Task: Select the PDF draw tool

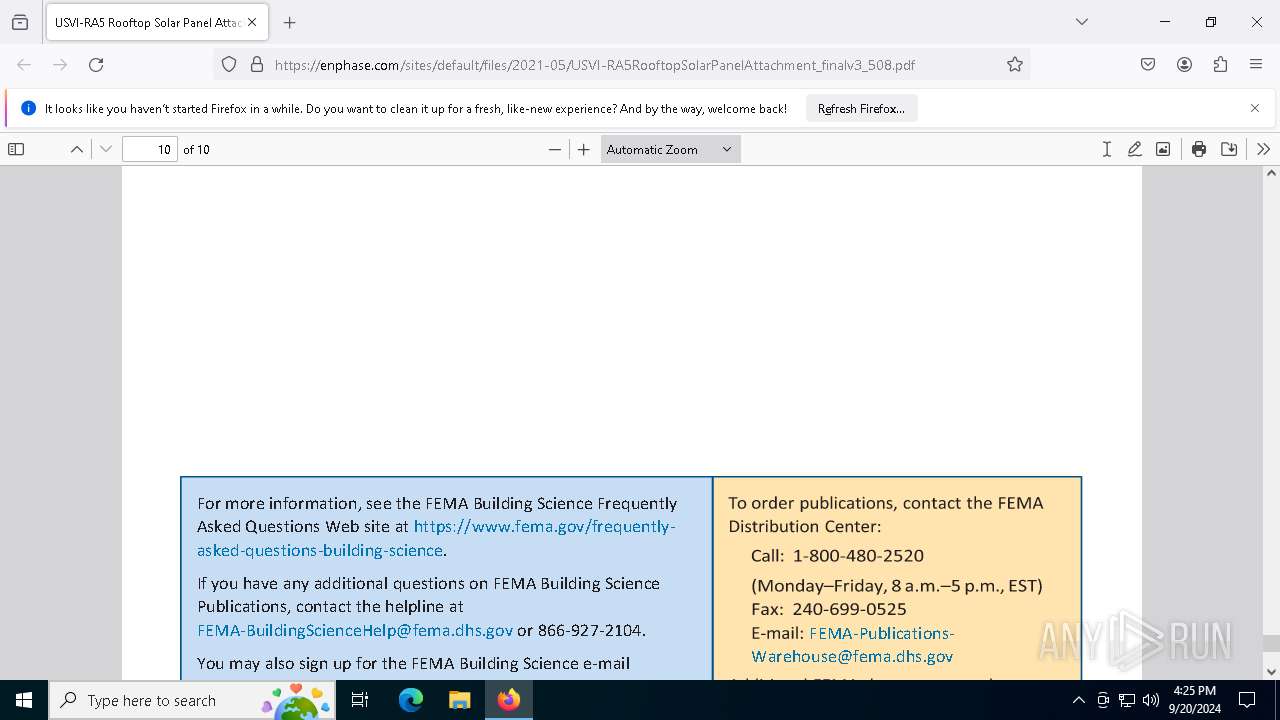Action: tap(1135, 149)
